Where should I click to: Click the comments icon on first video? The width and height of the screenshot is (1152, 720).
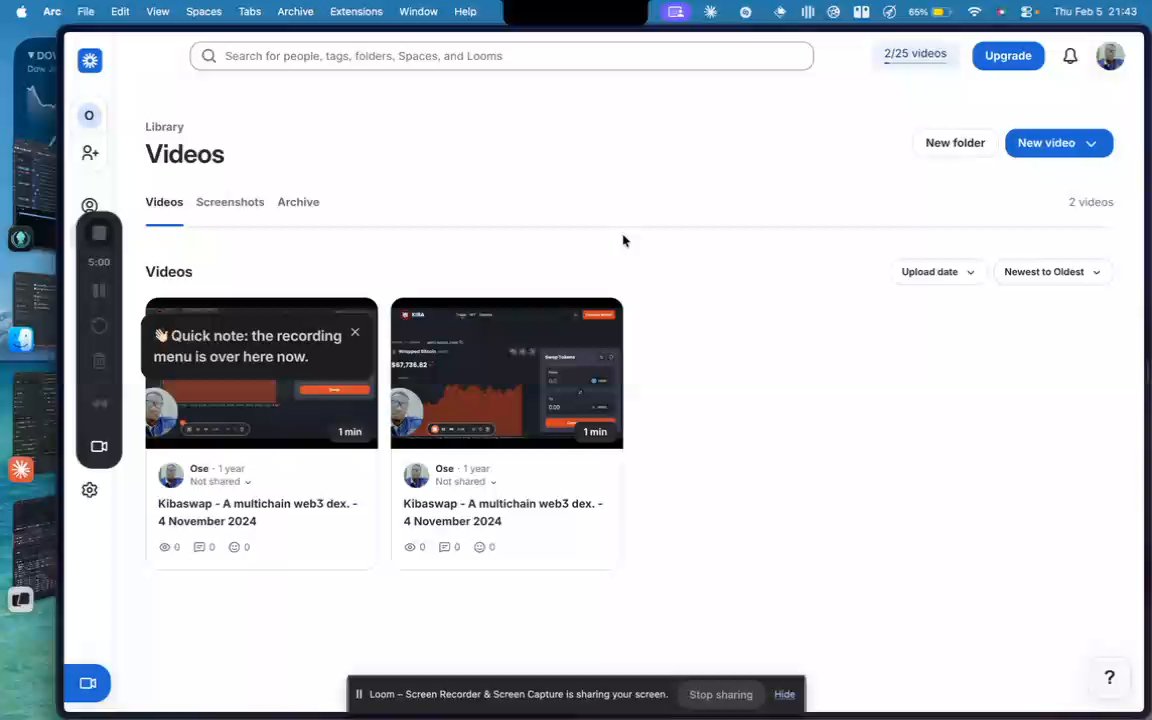[x=199, y=547]
